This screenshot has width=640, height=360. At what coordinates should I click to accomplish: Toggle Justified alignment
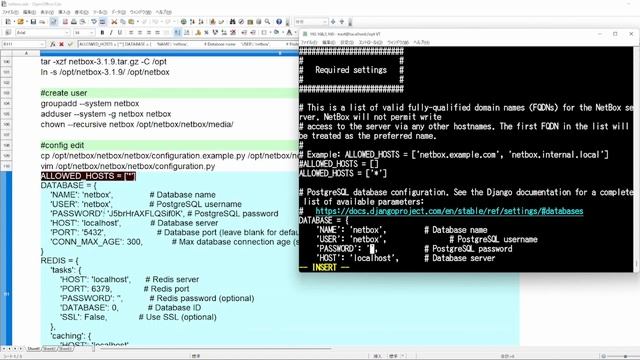[157, 33]
